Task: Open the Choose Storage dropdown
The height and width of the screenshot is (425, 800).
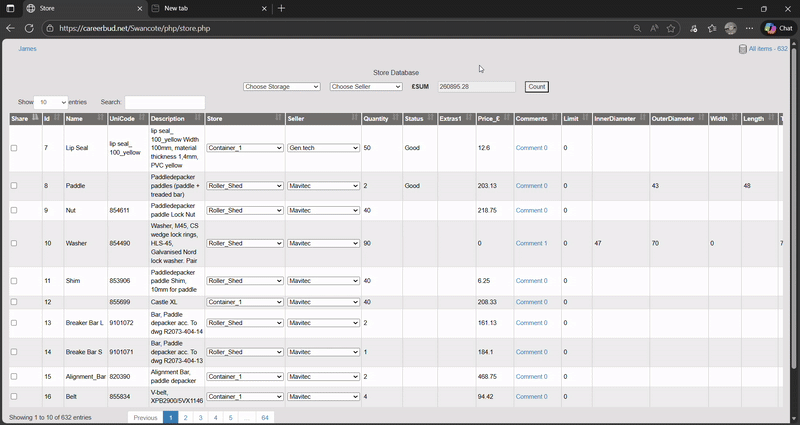Action: pyautogui.click(x=281, y=87)
